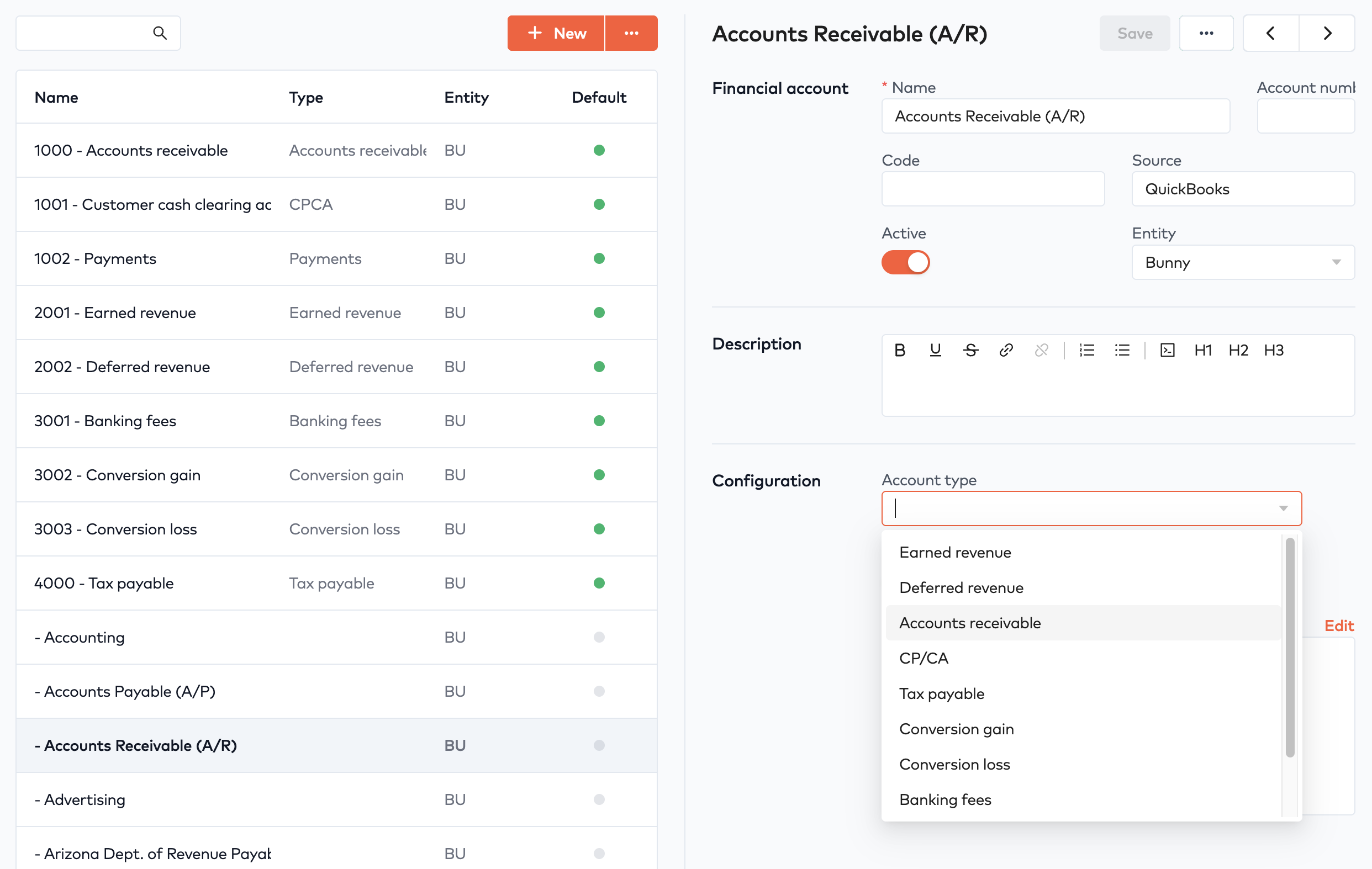Open the ellipsis menu beside Save
The image size is (1372, 869).
1206,33
